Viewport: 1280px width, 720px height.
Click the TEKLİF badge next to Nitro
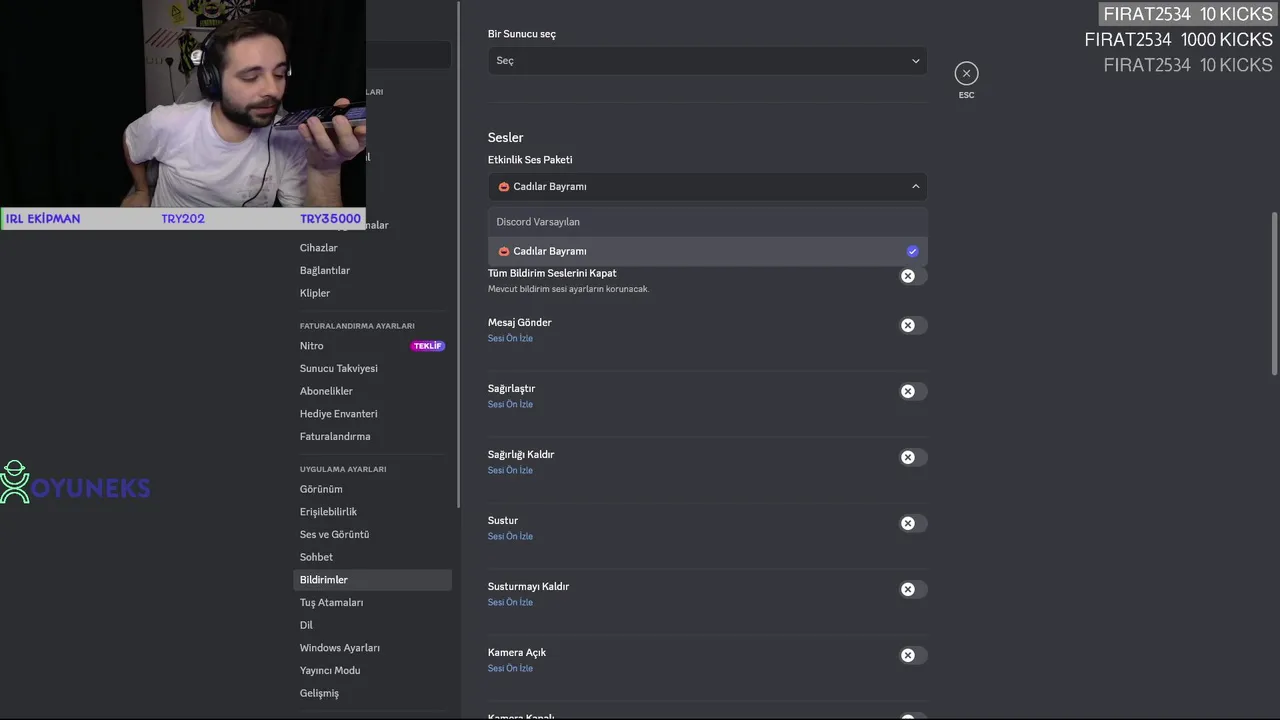(427, 346)
